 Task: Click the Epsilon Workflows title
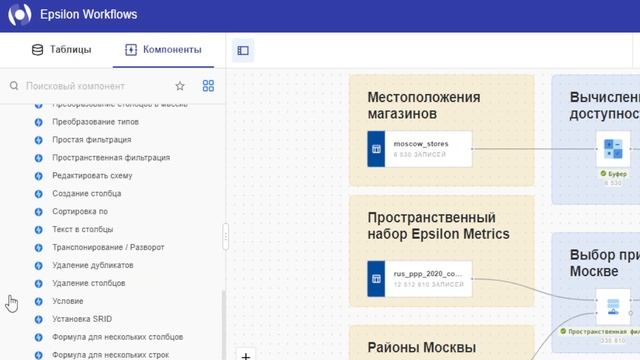click(x=89, y=15)
